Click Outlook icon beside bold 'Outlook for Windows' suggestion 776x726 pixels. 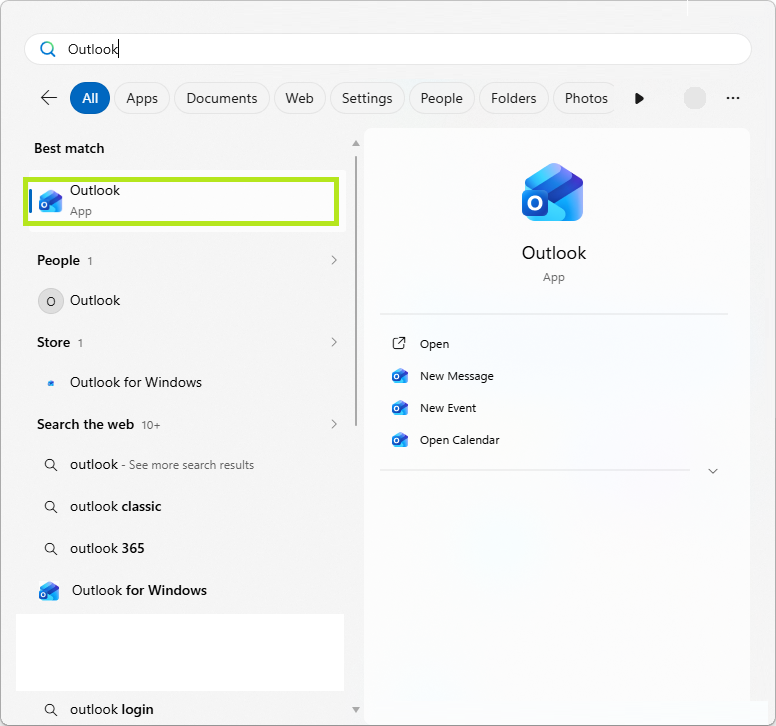pos(49,591)
